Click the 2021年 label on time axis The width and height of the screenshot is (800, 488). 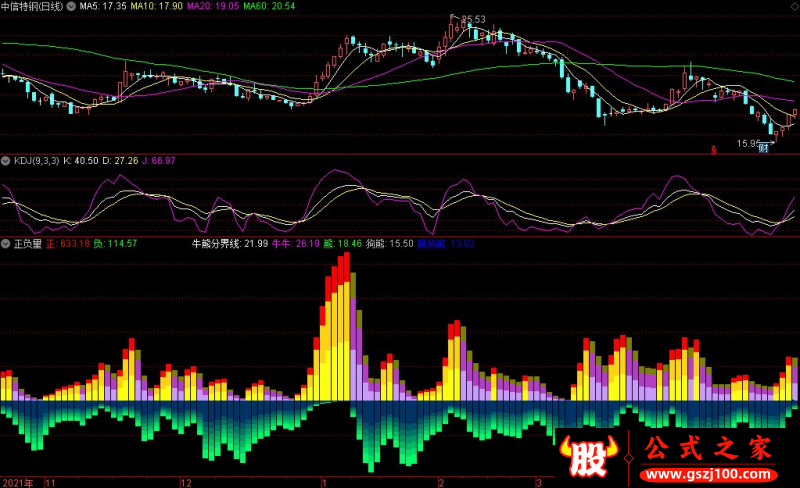tap(18, 483)
